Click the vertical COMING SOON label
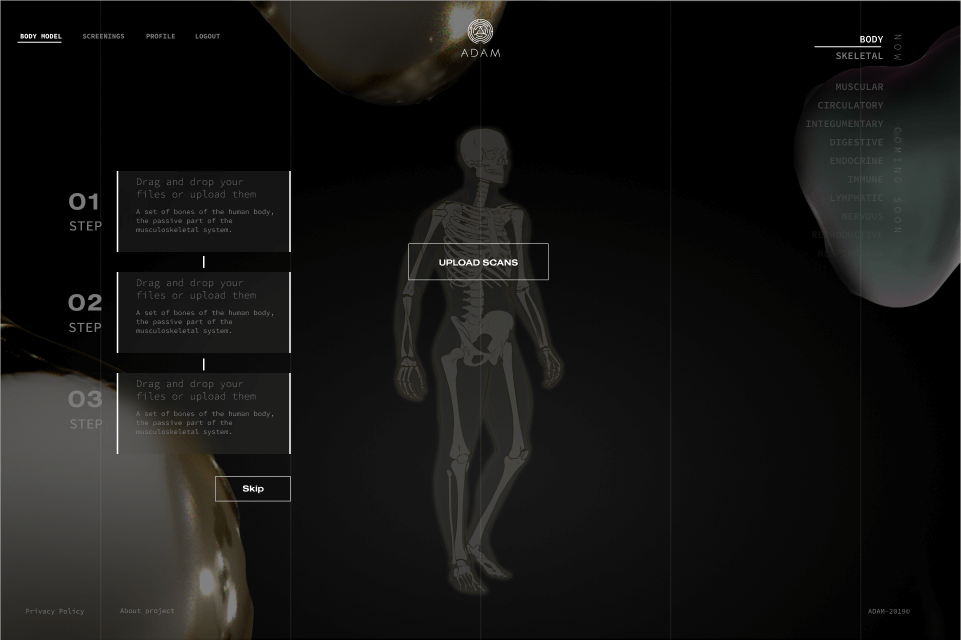961x640 pixels. (x=897, y=180)
